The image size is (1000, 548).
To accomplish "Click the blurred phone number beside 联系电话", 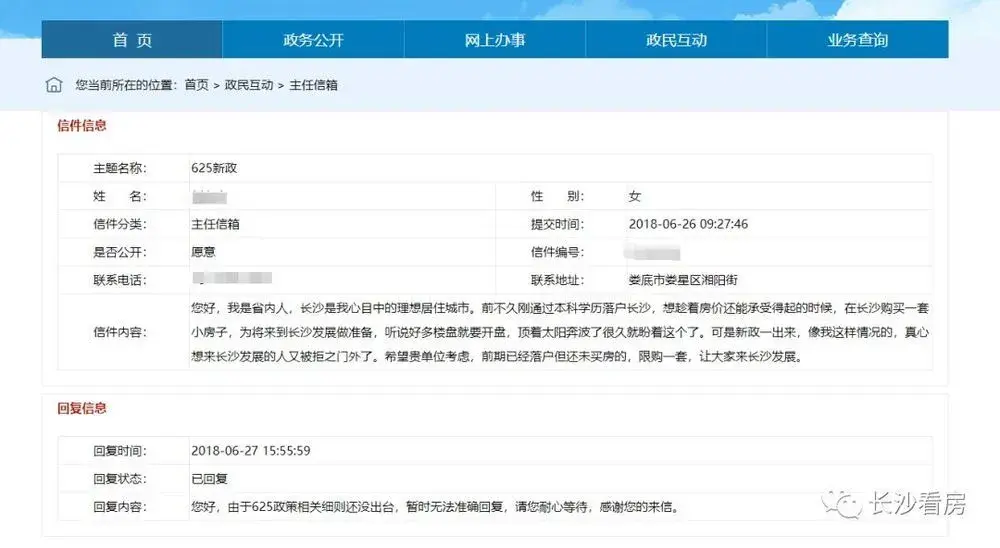I will 232,278.
